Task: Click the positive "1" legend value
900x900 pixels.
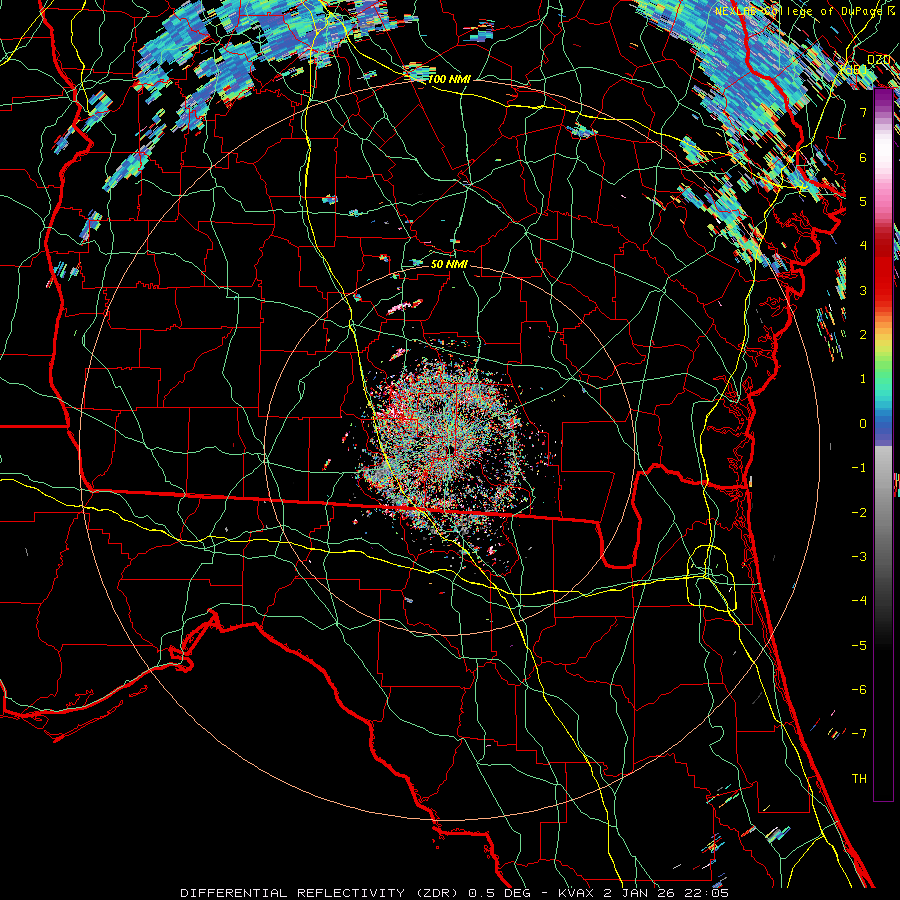Action: [863, 379]
